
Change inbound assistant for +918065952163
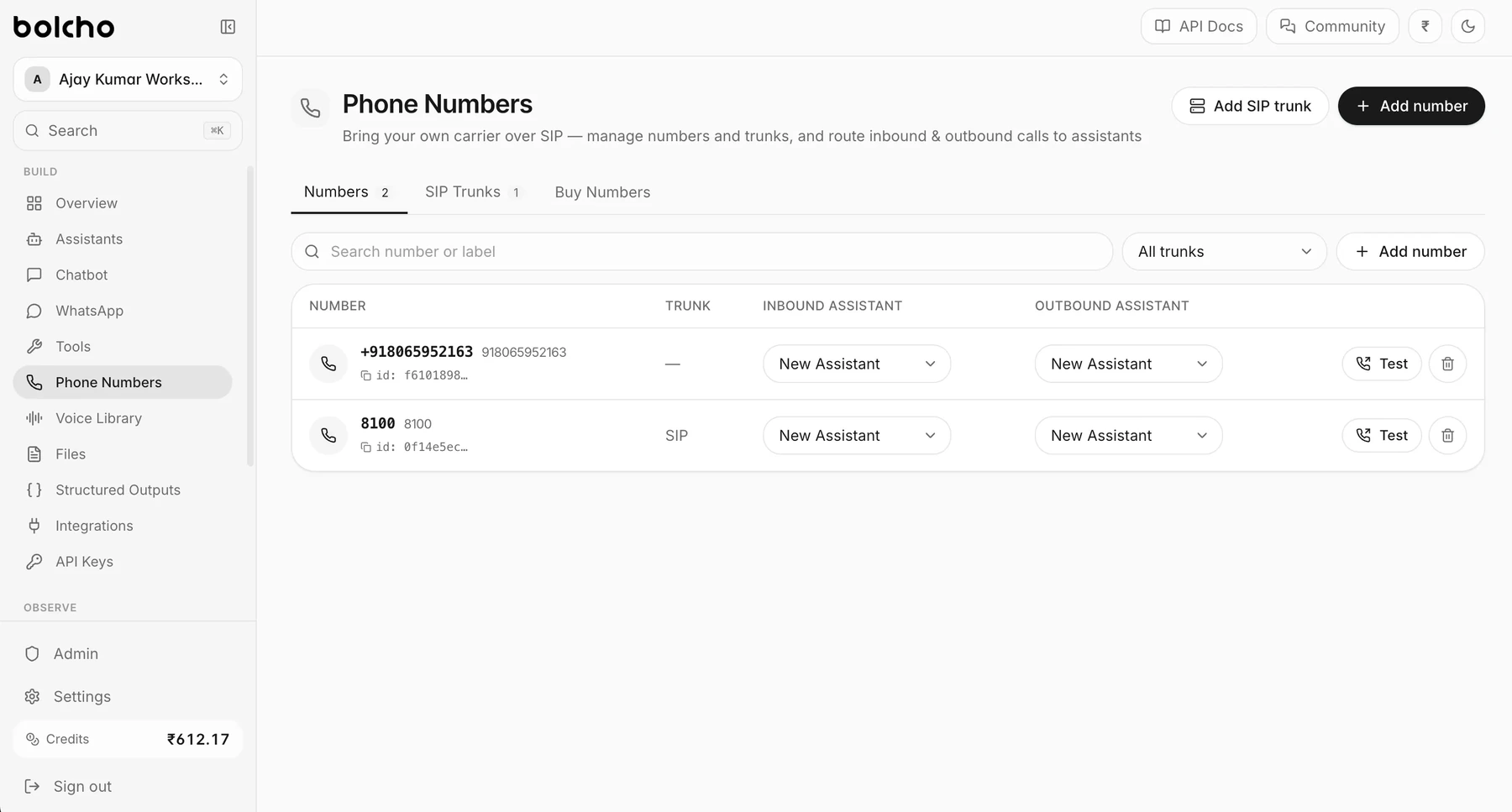click(x=856, y=364)
